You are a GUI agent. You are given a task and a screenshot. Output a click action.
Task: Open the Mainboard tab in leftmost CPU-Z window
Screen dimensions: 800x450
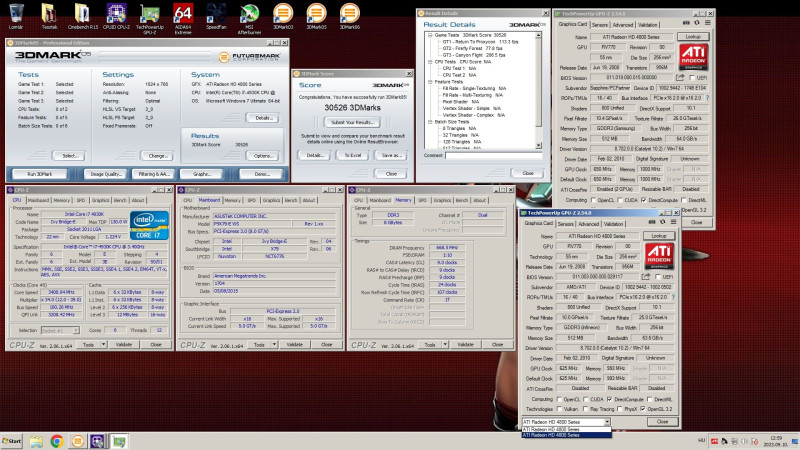coord(38,201)
